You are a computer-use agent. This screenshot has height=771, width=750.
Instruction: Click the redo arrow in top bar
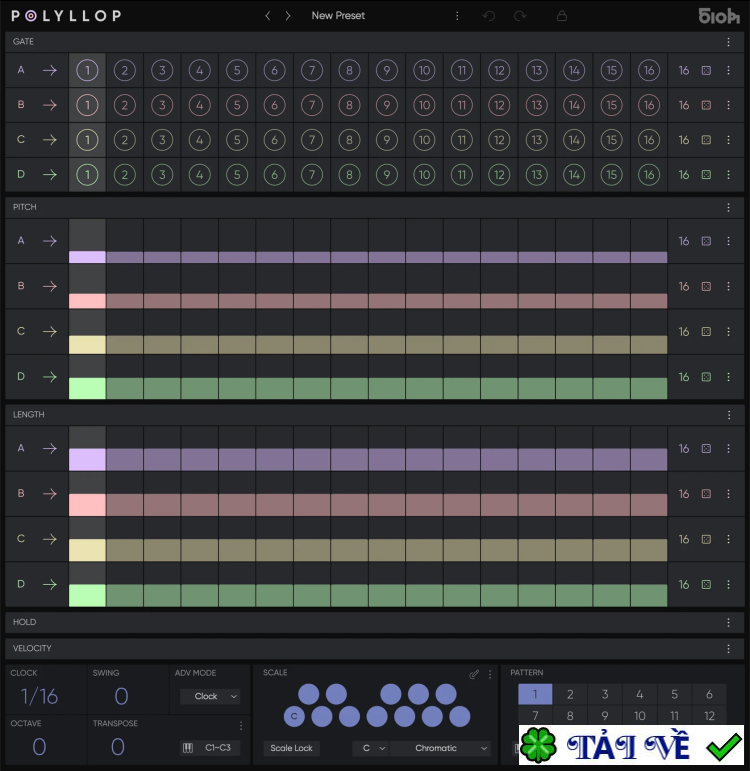[x=520, y=16]
